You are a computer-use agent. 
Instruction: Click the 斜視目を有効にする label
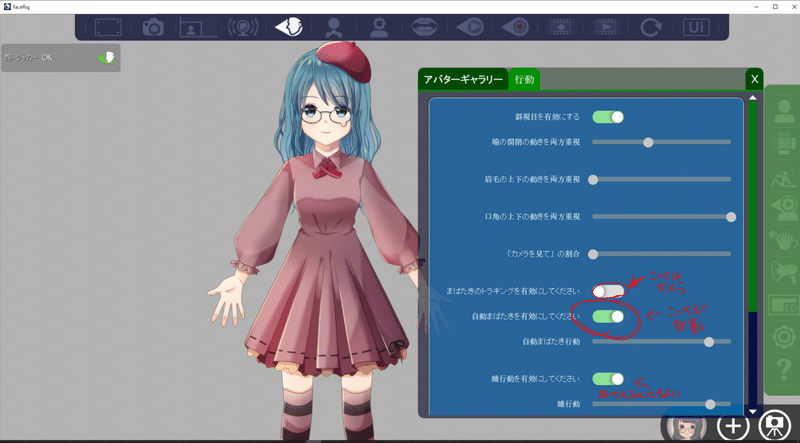coord(547,117)
